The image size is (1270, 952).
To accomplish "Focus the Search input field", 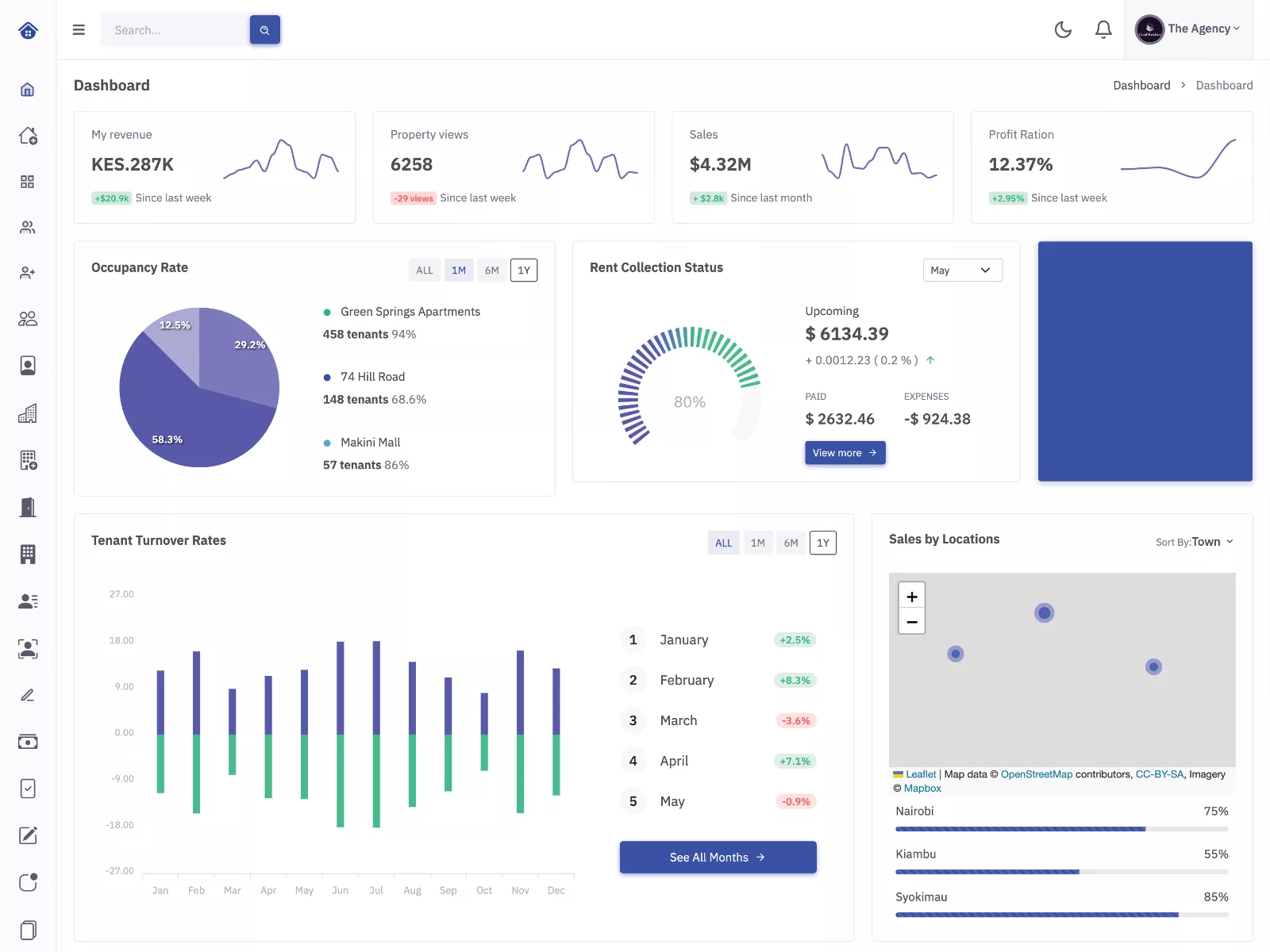I will [175, 30].
